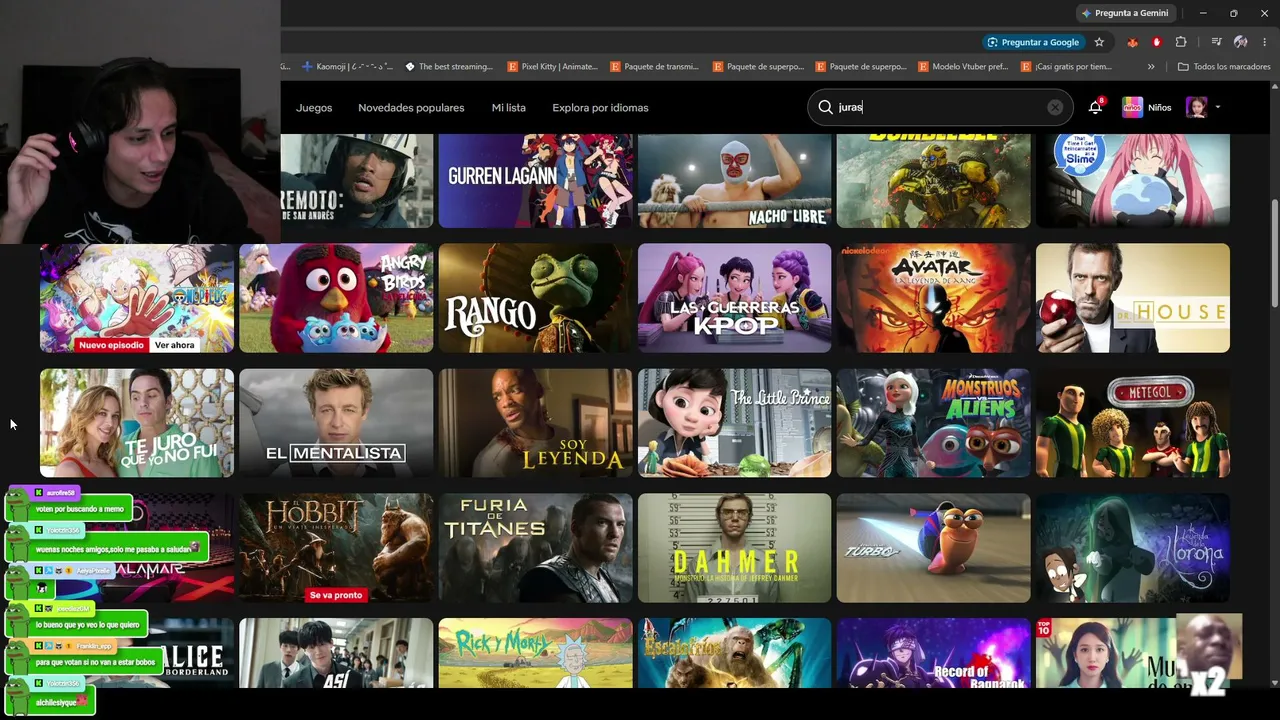Go to the Juegos section
1280x720 pixels.
[x=314, y=108]
